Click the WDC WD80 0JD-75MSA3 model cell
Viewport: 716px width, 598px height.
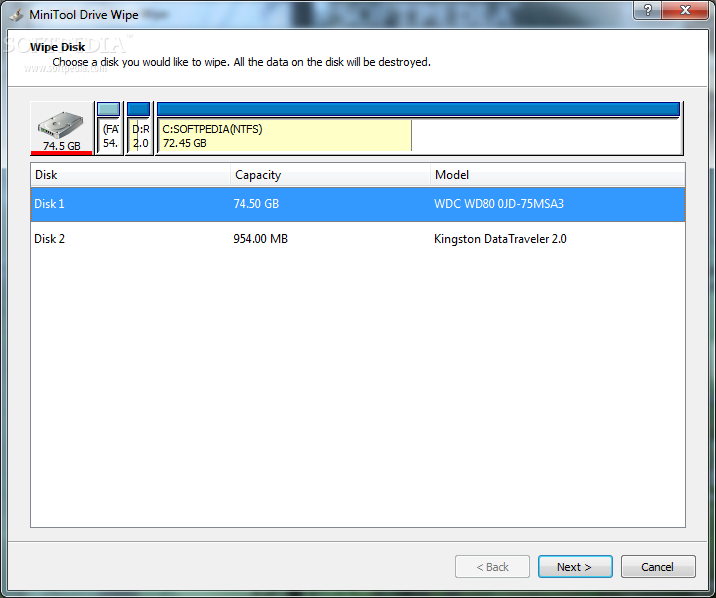[x=499, y=204]
